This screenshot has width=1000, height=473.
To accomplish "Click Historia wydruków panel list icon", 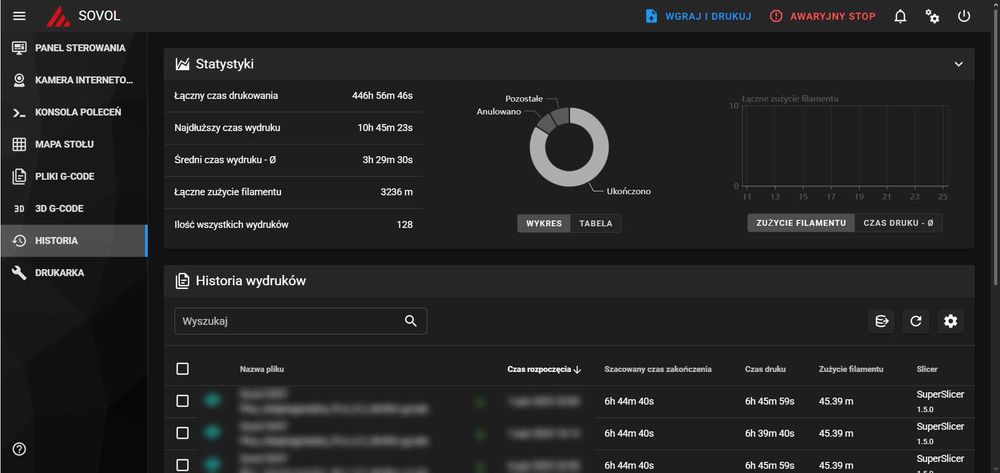I will point(182,280).
